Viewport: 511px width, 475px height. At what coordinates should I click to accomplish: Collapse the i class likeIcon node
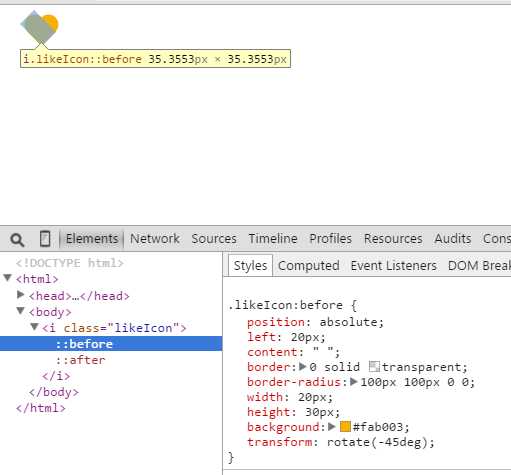[x=34, y=327]
